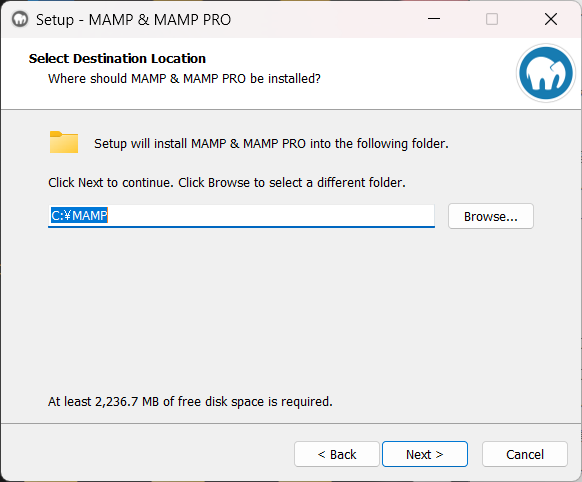Screen dimensions: 582x482
Task: Click the MAMP elephant icon in title bar
Action: [20, 19]
